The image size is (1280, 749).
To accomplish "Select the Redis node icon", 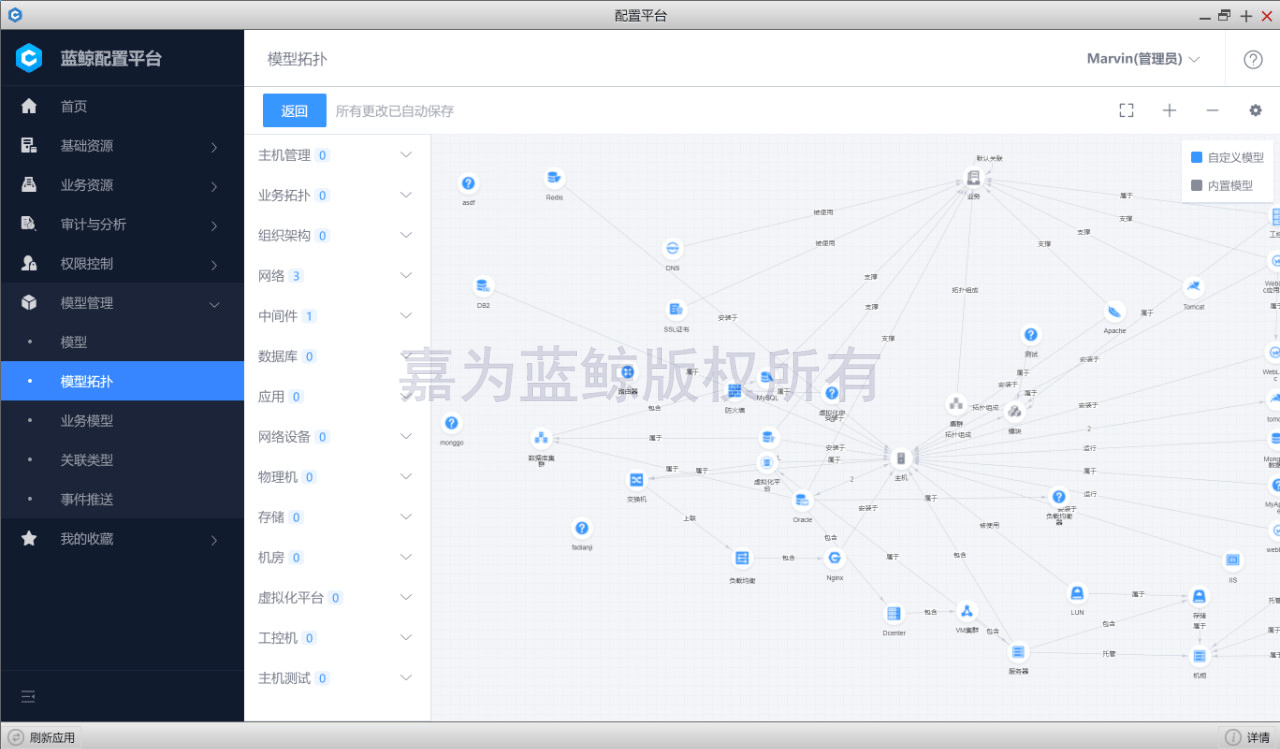I will point(554,178).
